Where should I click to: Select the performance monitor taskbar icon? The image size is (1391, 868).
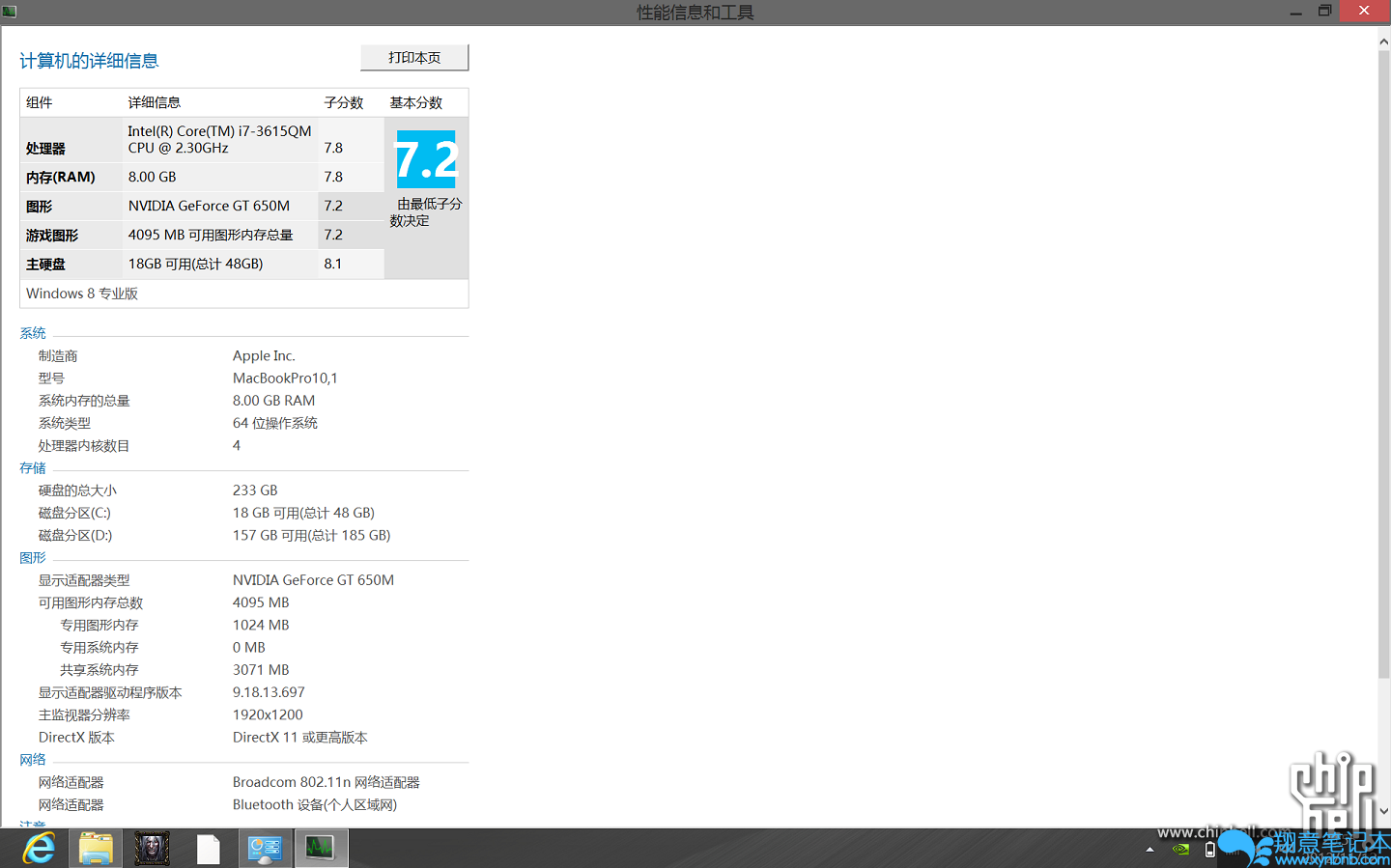pos(321,849)
